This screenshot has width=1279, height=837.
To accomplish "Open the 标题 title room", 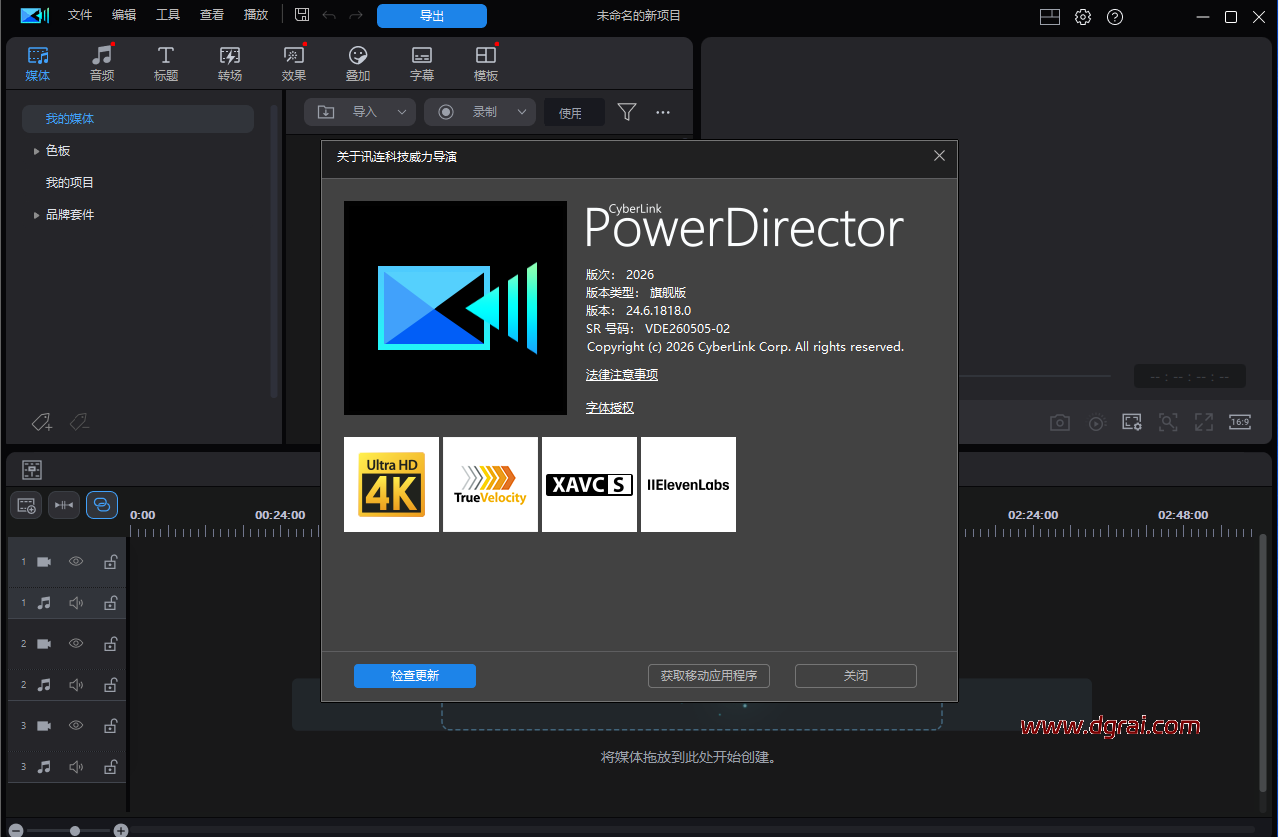I will (x=166, y=64).
